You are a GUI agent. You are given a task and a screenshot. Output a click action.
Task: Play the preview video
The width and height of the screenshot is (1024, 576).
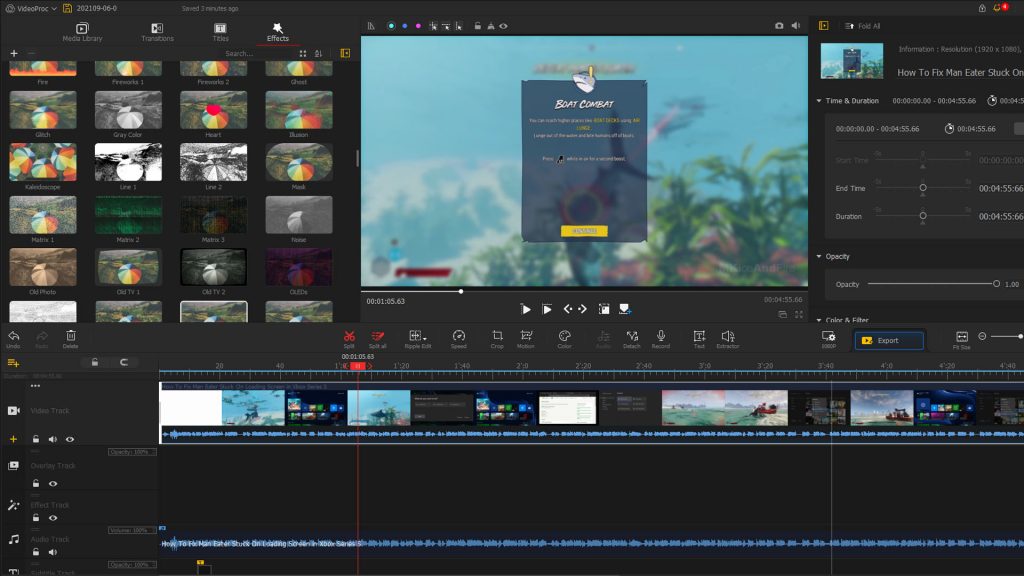click(x=525, y=309)
